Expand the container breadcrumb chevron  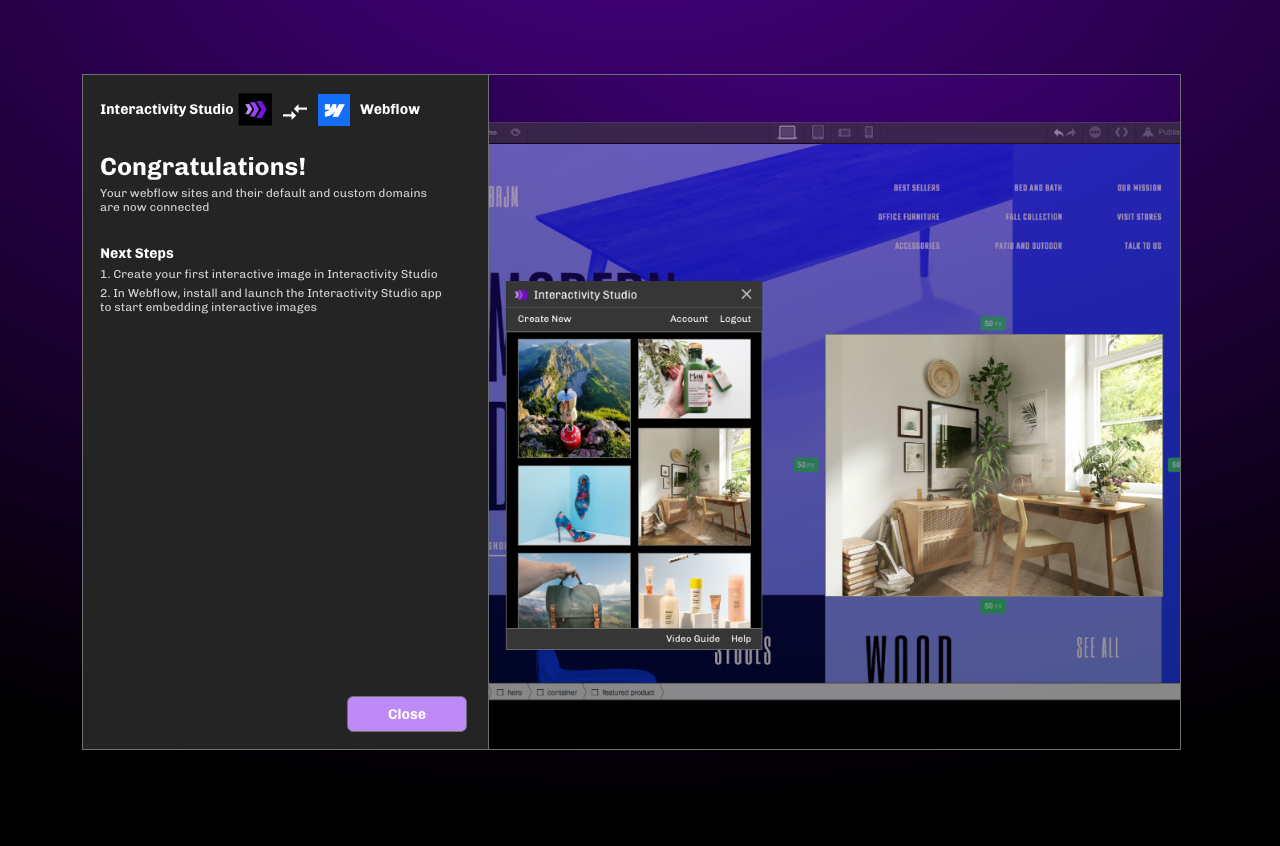(x=585, y=691)
